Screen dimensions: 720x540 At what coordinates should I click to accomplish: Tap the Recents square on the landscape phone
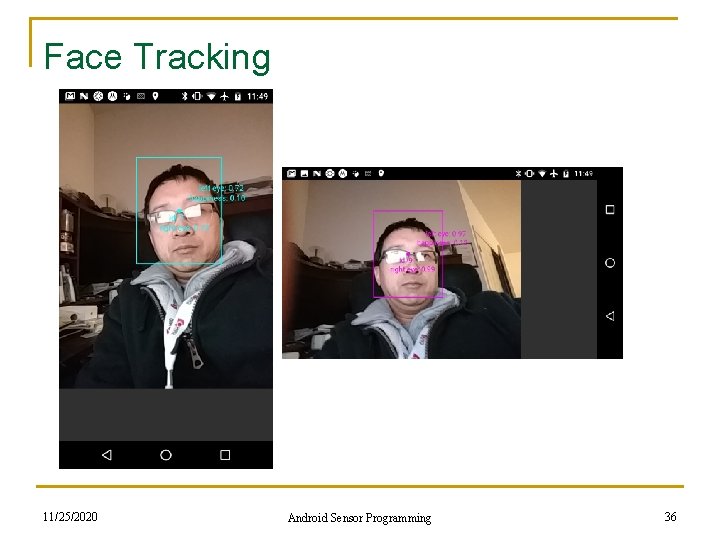pyautogui.click(x=610, y=210)
